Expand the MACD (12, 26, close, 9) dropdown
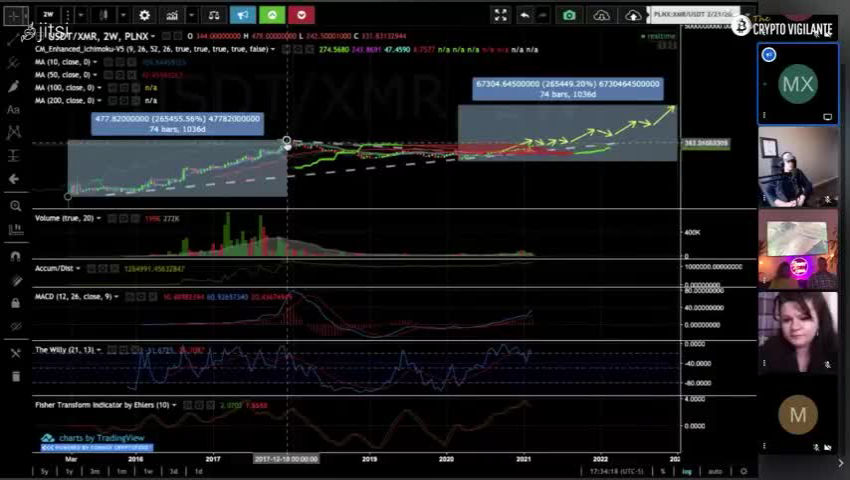 [117, 297]
